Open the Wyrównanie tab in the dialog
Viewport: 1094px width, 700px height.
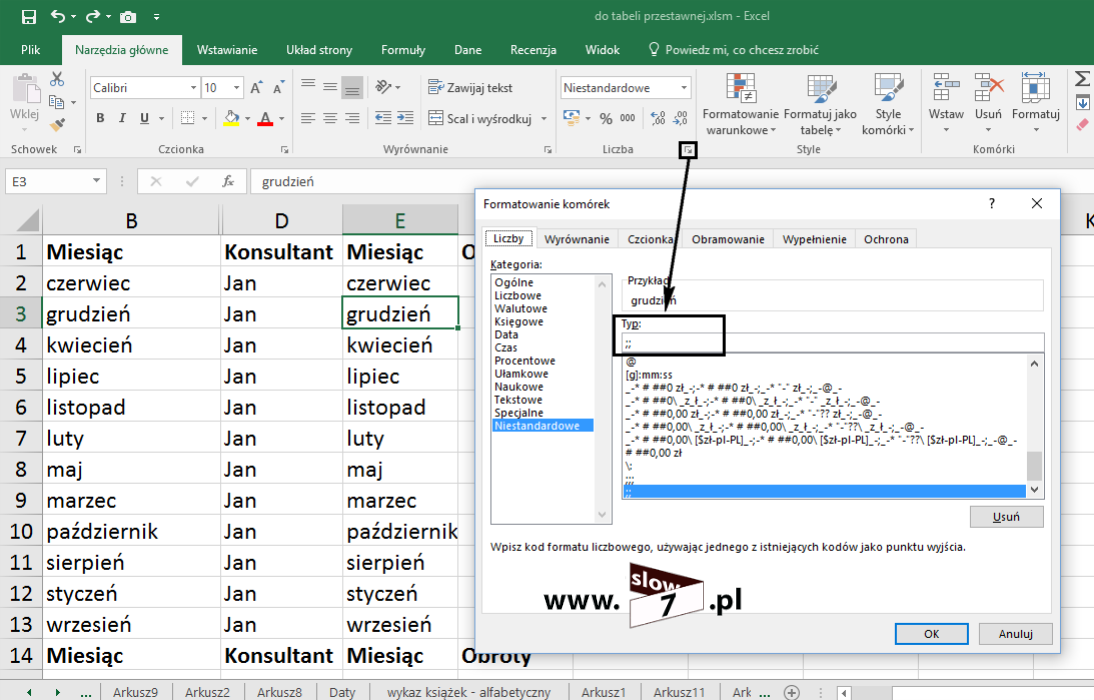pos(576,239)
